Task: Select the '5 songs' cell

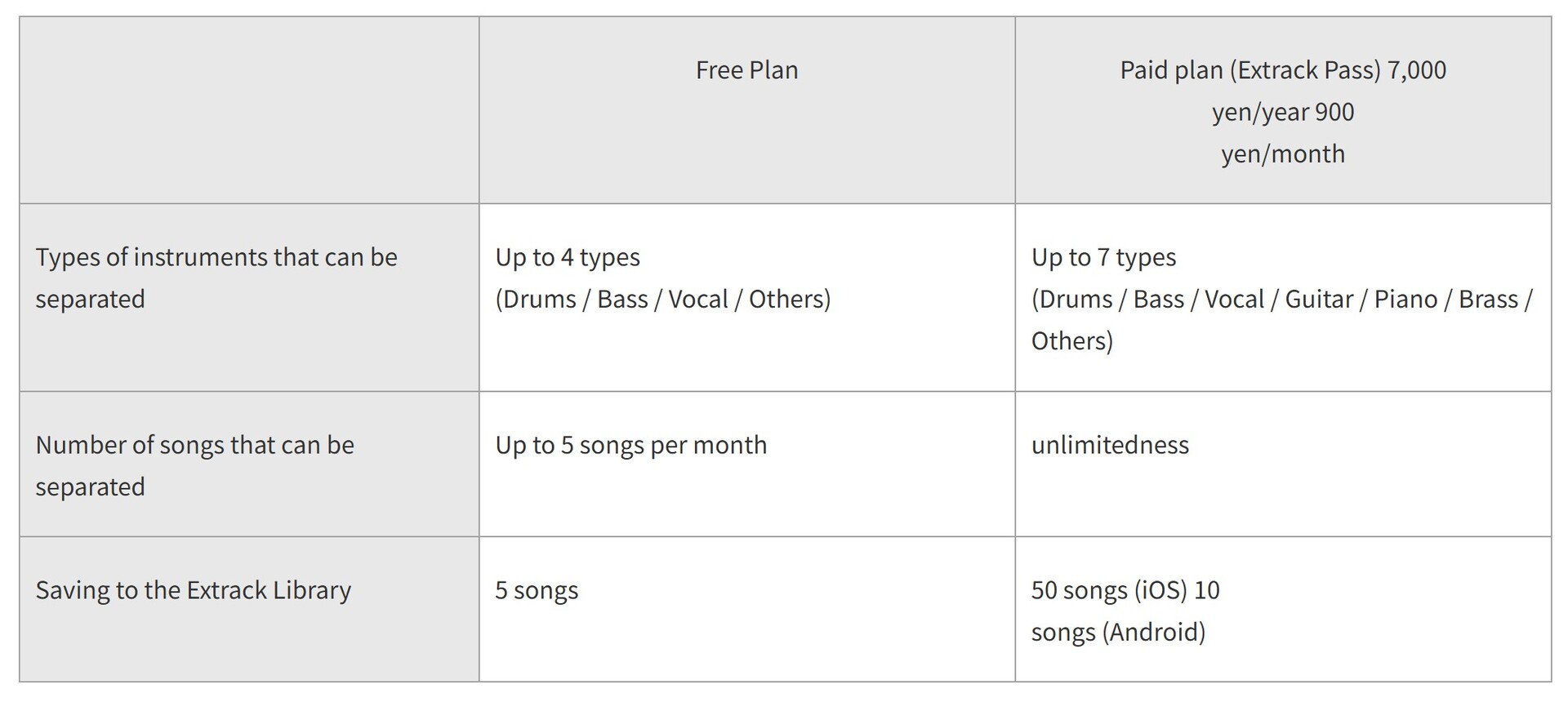Action: coord(746,609)
